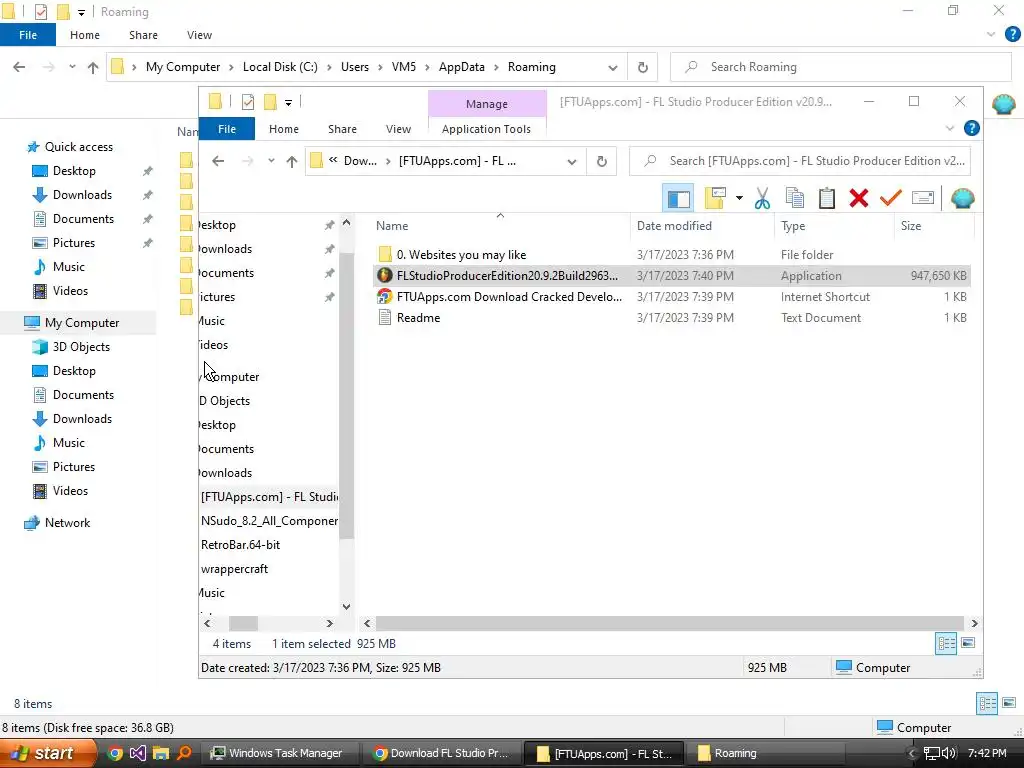This screenshot has height=768, width=1024.
Task: Switch to details view in FTUApps window
Action: tap(946, 643)
